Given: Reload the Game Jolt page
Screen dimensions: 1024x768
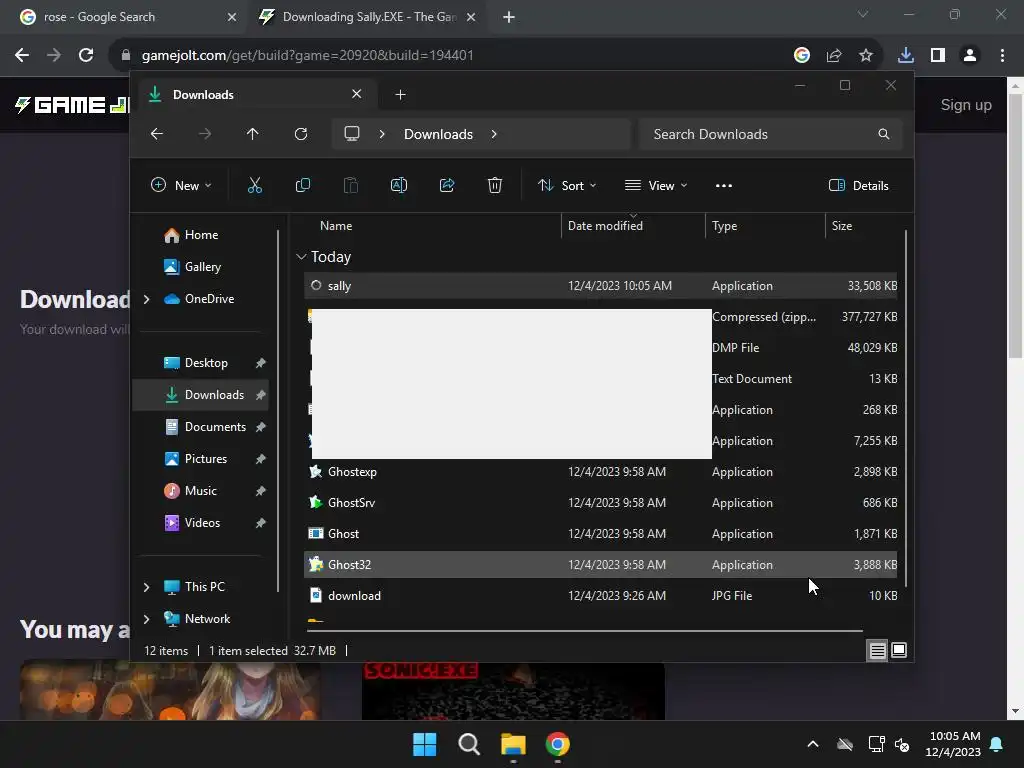Looking at the screenshot, I should pos(86,55).
